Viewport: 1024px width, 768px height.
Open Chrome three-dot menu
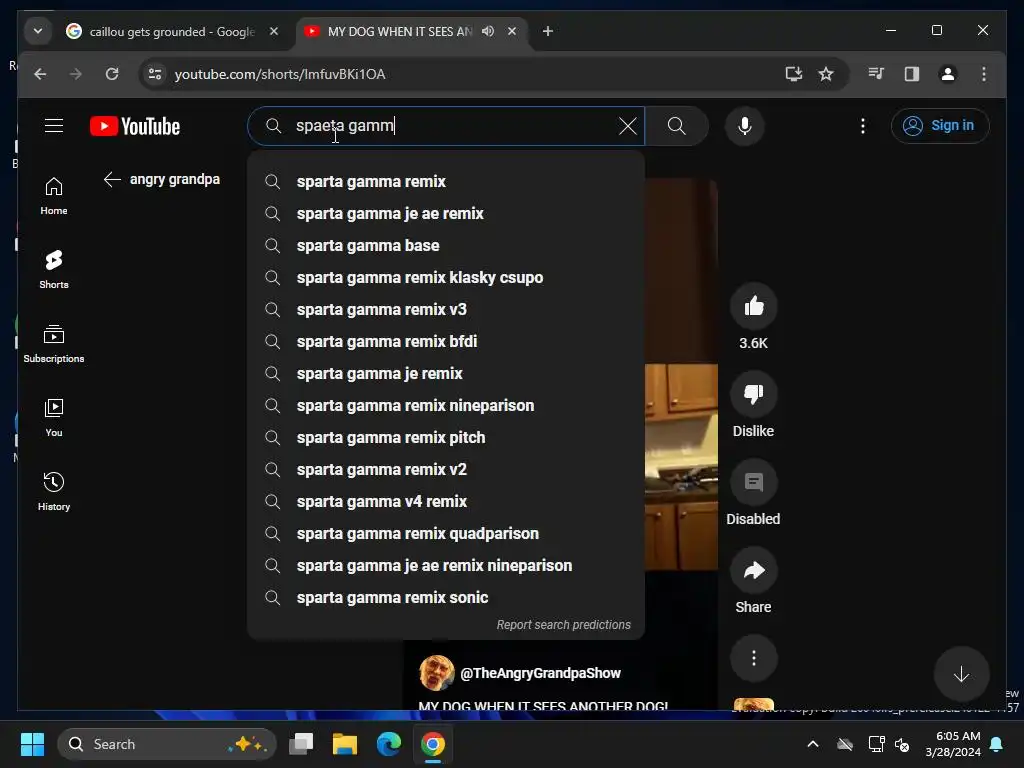pyautogui.click(x=984, y=74)
